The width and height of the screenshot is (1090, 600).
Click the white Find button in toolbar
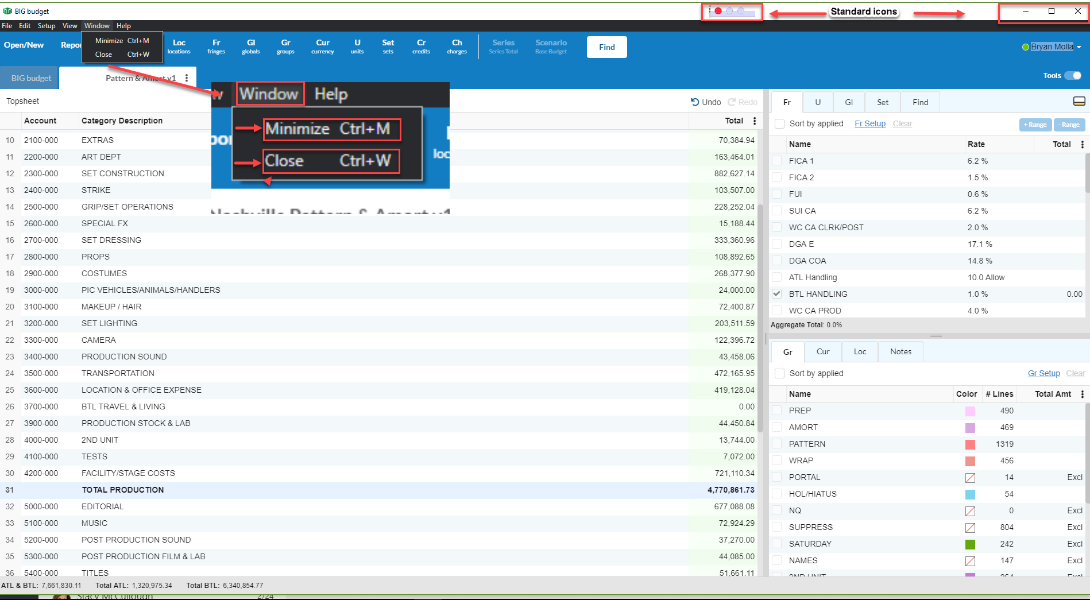click(607, 47)
